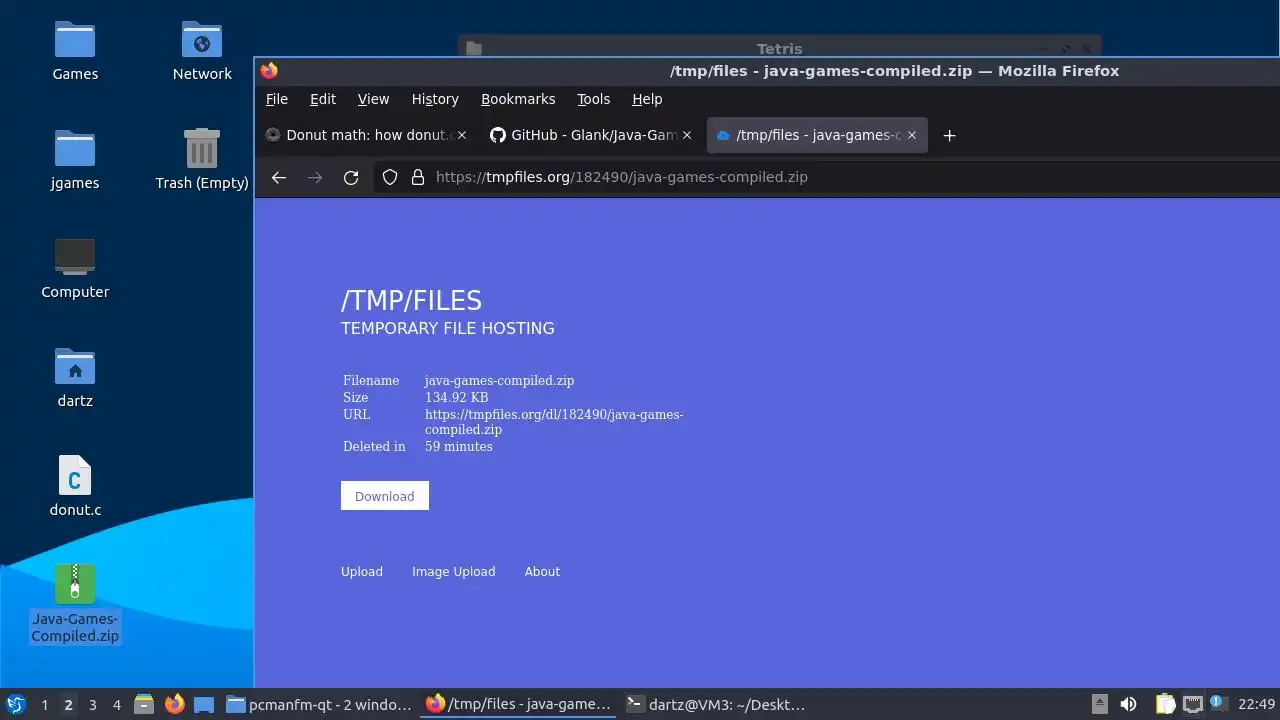The width and height of the screenshot is (1280, 720).
Task: Select Java-Games-Compiled.zip on desktop
Action: click(x=75, y=603)
